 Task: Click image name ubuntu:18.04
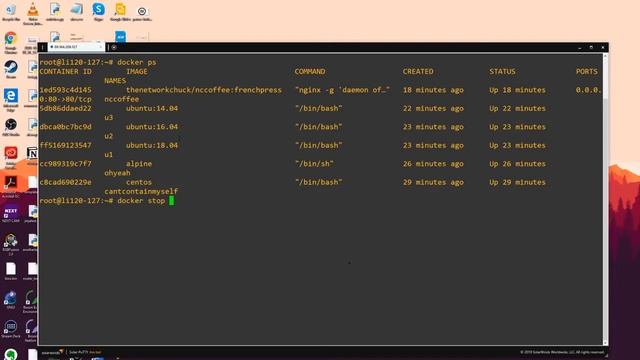[152, 145]
